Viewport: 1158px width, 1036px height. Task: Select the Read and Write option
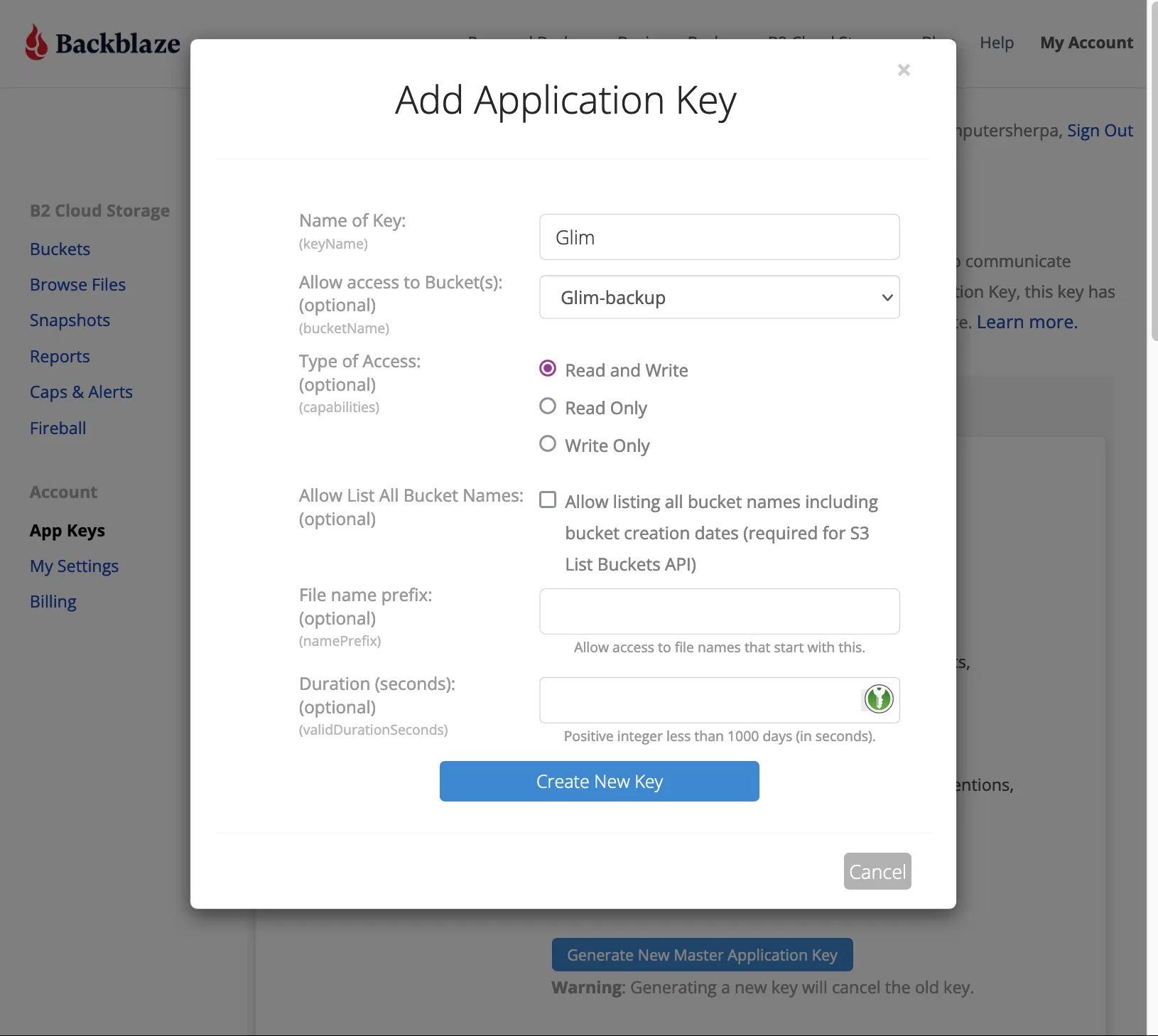(547, 368)
